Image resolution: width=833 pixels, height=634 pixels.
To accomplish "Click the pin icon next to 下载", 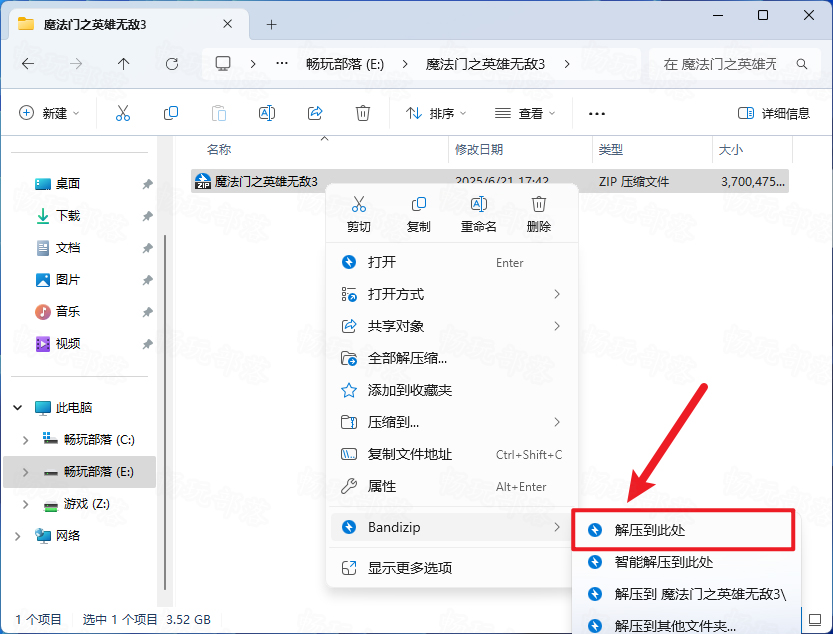I will 147,216.
